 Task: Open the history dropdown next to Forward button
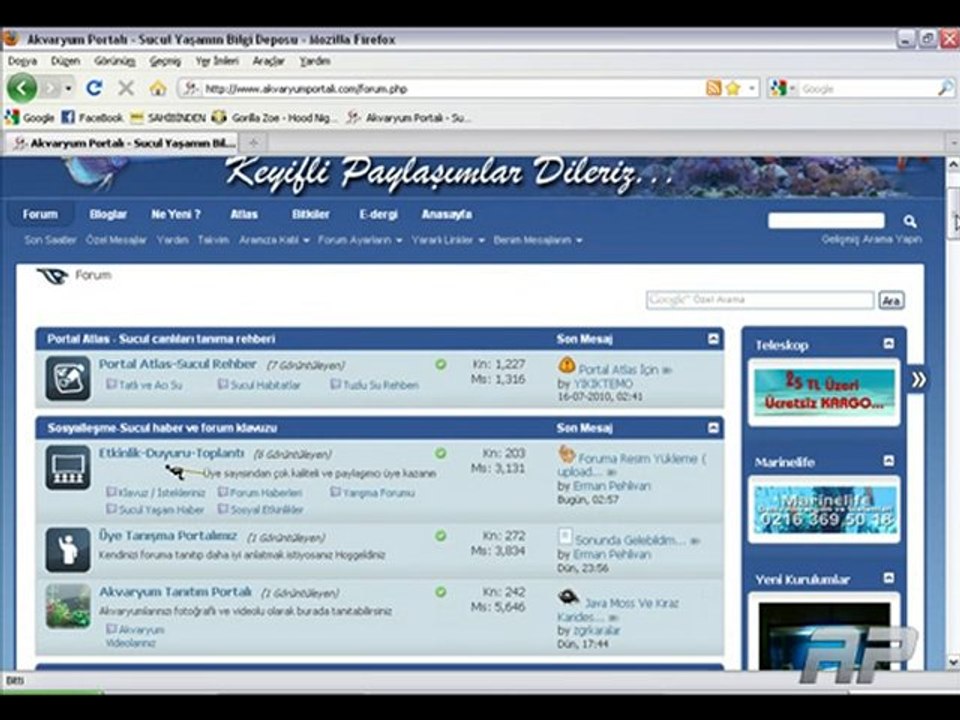pos(68,89)
